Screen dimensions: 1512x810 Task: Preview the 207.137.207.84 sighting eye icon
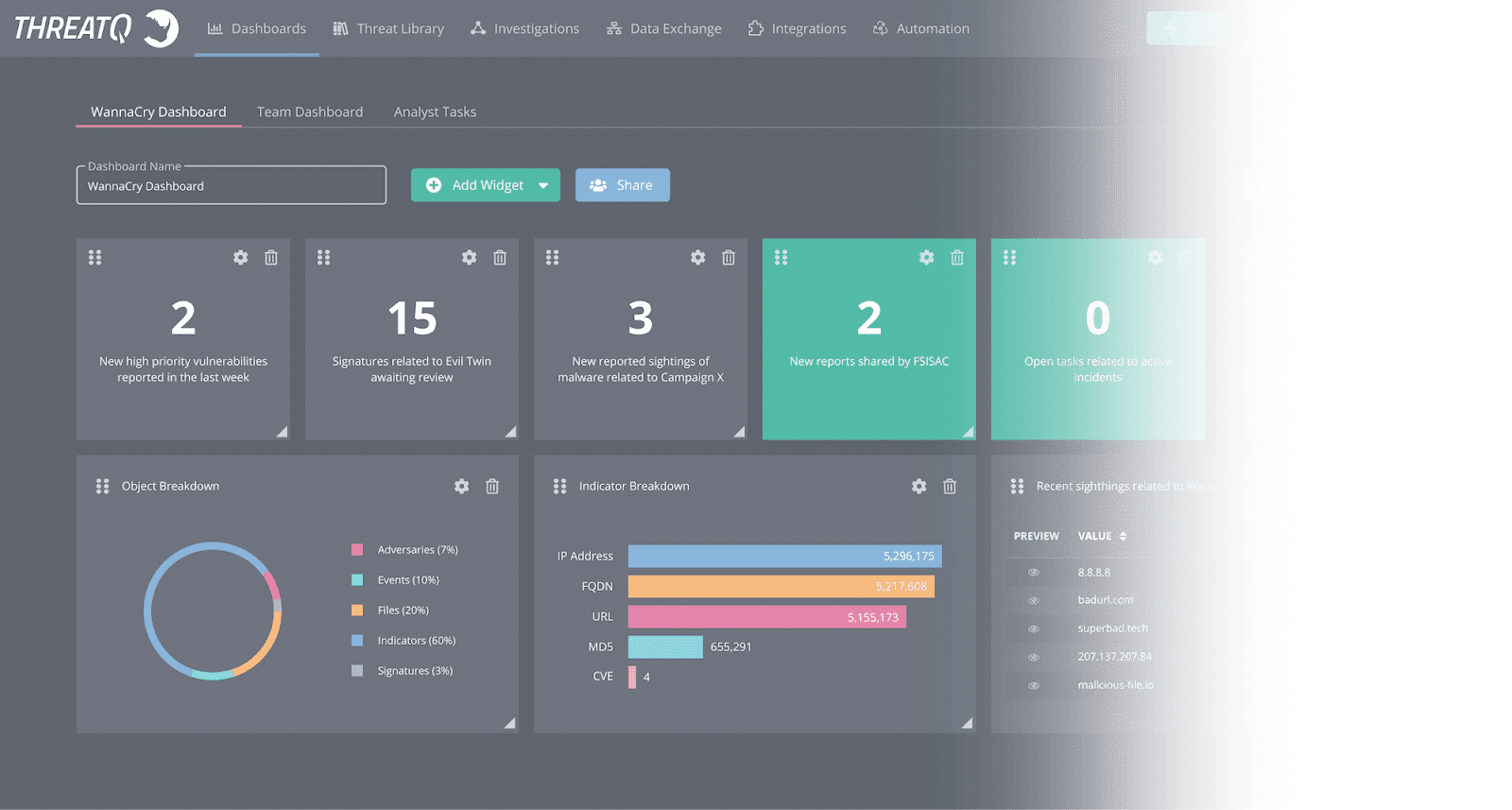[x=1034, y=657]
